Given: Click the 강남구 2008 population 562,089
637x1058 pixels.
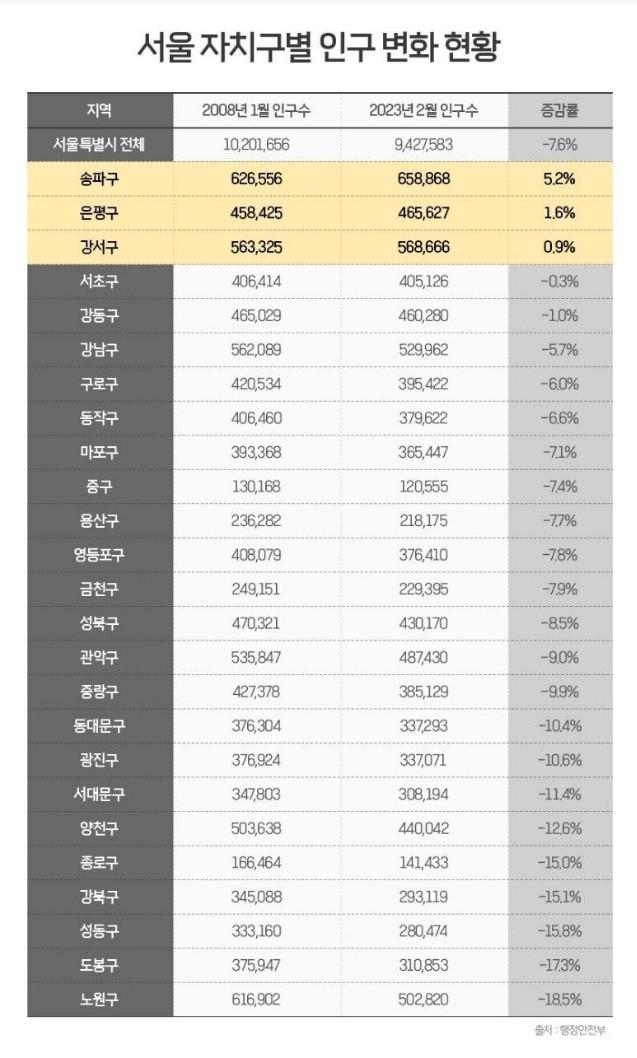Looking at the screenshot, I should pyautogui.click(x=256, y=350).
